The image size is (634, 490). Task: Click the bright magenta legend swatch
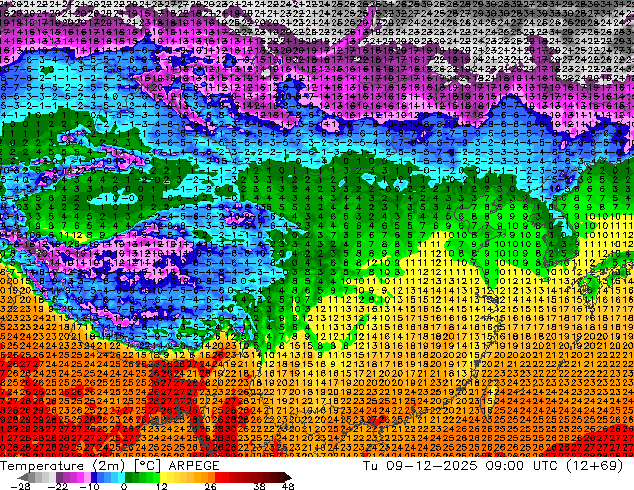coord(80,477)
